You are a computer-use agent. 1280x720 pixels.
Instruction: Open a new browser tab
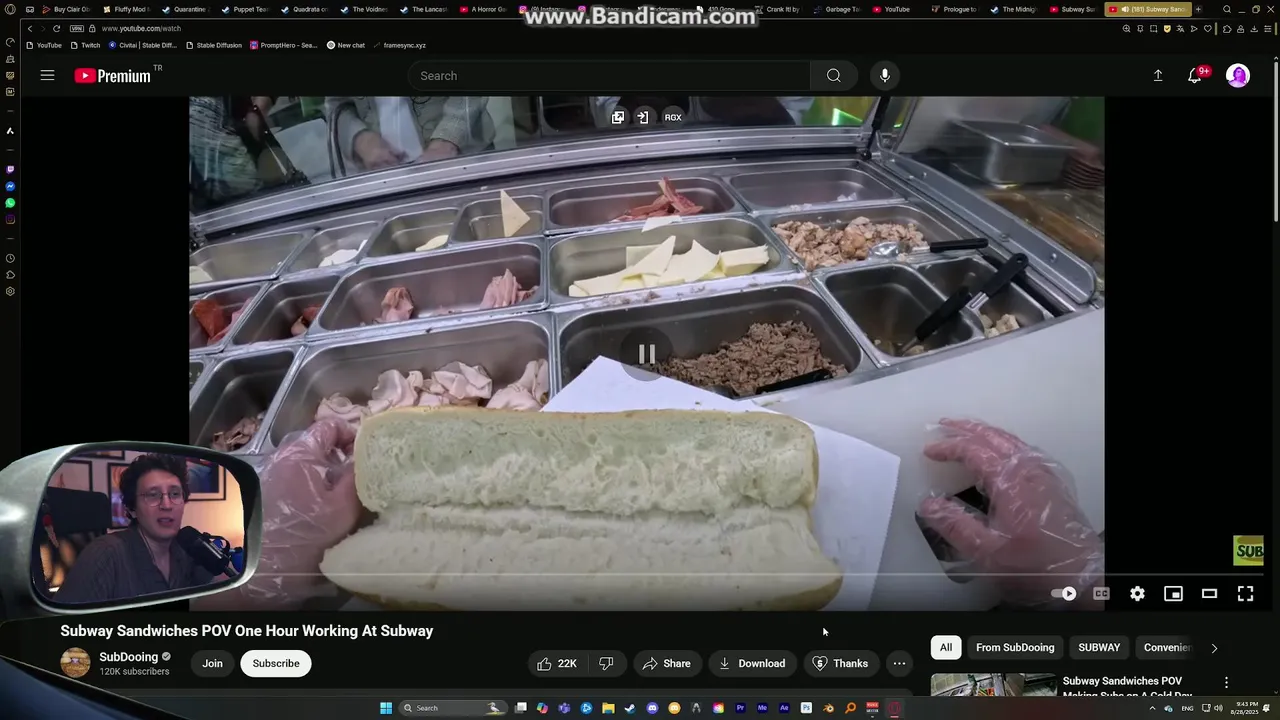click(1197, 9)
